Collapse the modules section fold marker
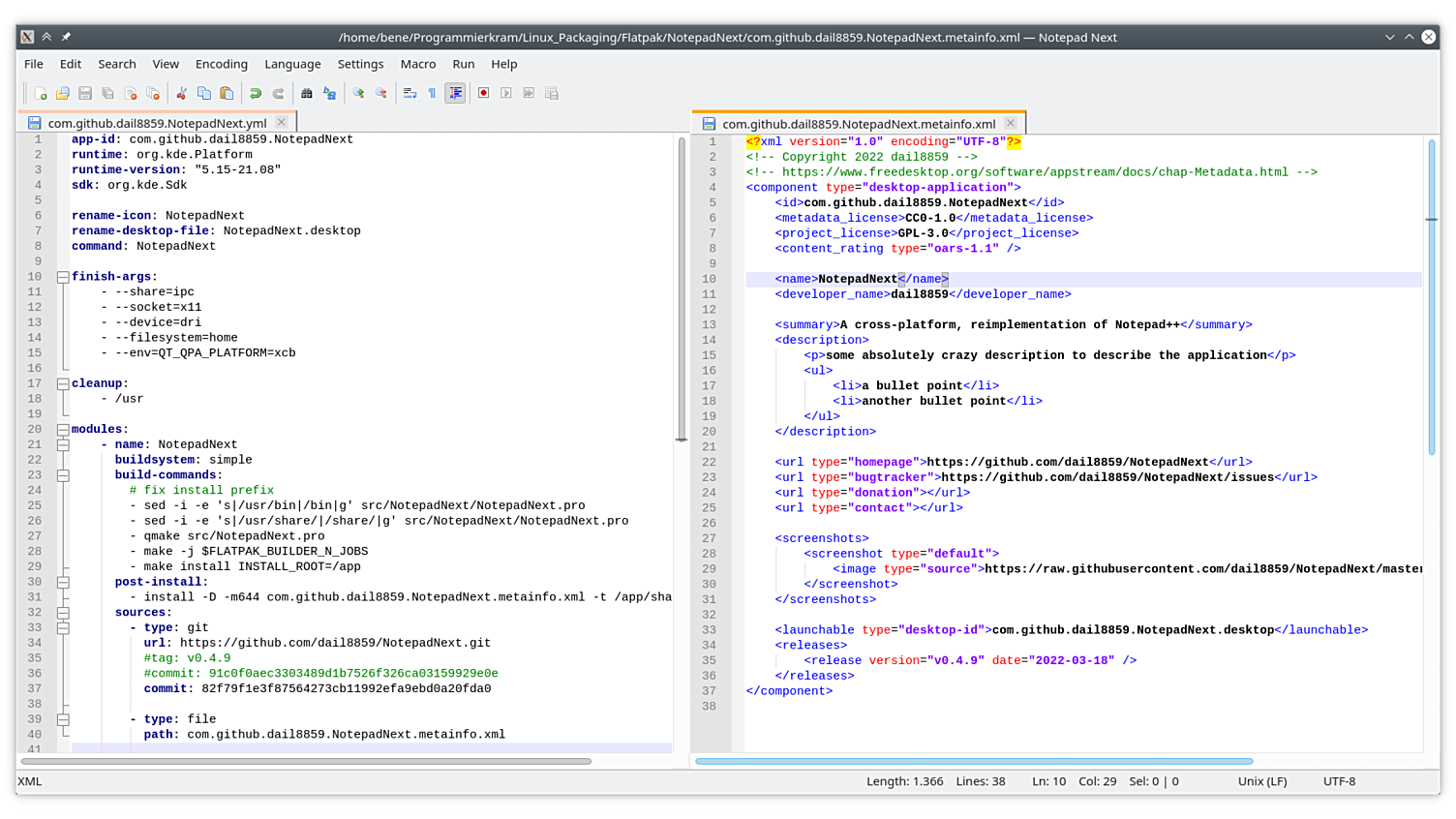The image size is (1456, 819). pyautogui.click(x=62, y=429)
